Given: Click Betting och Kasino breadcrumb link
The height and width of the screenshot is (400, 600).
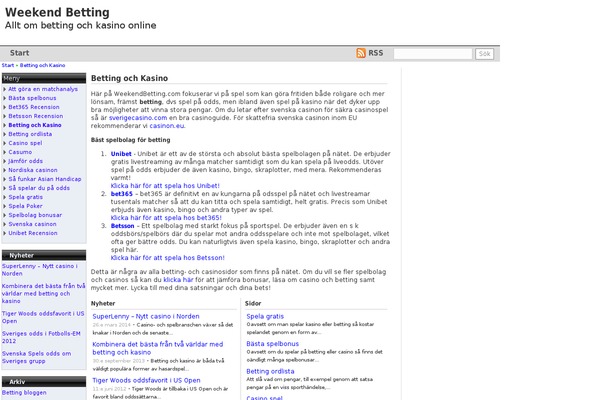Looking at the screenshot, I should point(42,65).
